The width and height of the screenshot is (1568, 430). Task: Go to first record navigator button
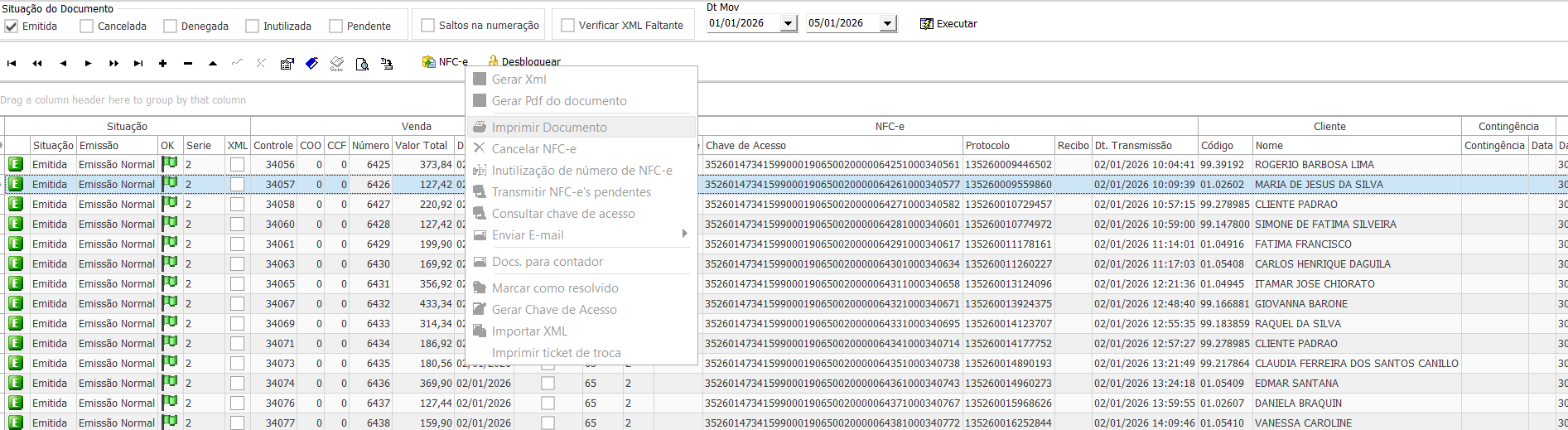12,63
